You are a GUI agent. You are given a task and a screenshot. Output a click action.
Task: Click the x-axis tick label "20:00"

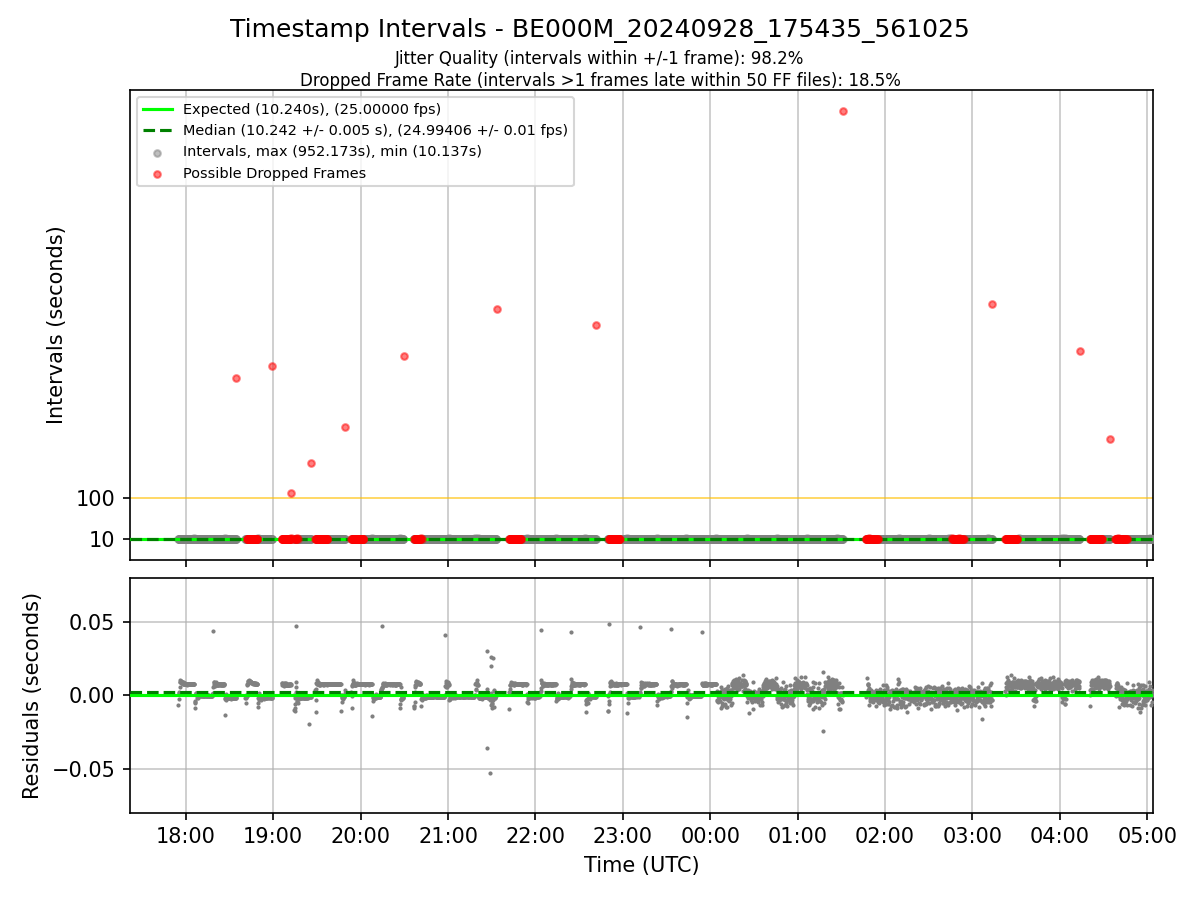pyautogui.click(x=361, y=834)
